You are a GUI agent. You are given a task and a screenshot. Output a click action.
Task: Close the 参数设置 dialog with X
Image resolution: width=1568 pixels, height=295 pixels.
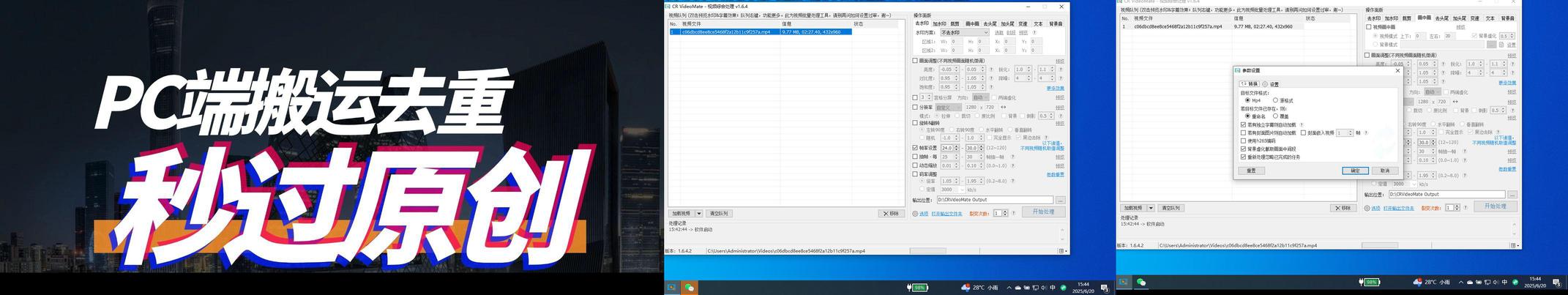coord(1397,71)
